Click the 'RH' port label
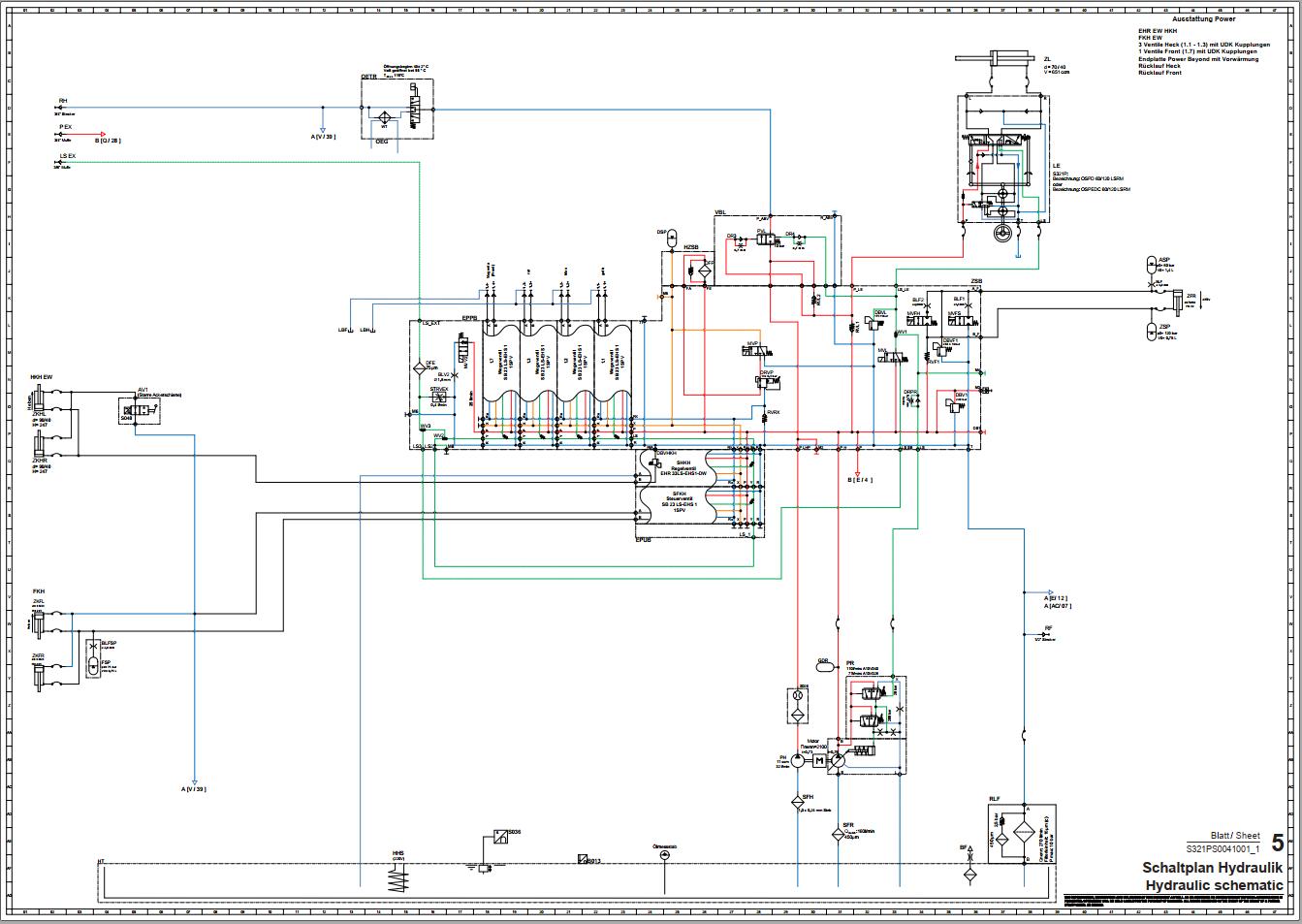The width and height of the screenshot is (1302, 924). click(63, 101)
